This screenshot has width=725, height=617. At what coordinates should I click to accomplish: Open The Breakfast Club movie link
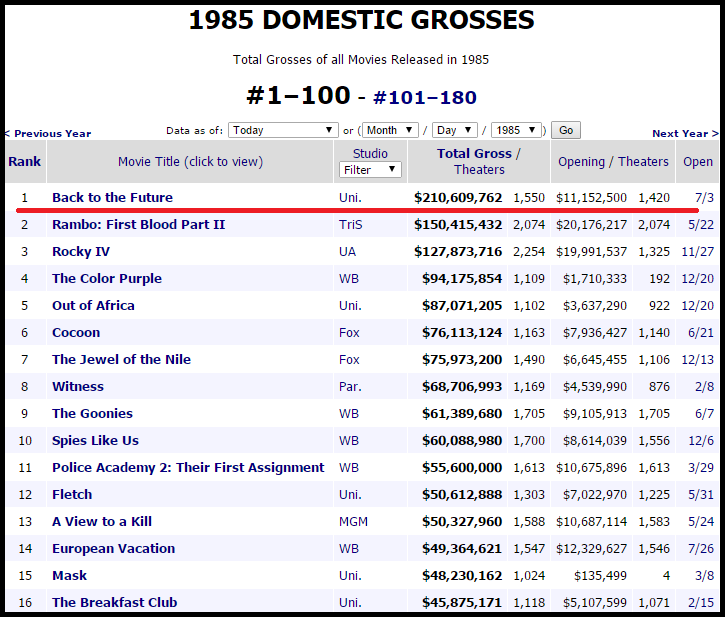114,603
